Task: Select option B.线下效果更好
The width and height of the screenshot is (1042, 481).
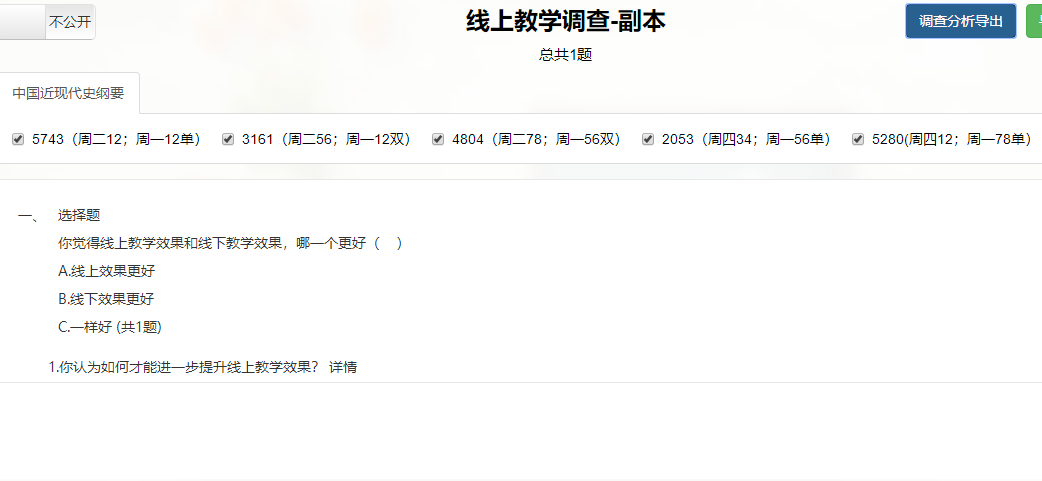Action: [106, 299]
